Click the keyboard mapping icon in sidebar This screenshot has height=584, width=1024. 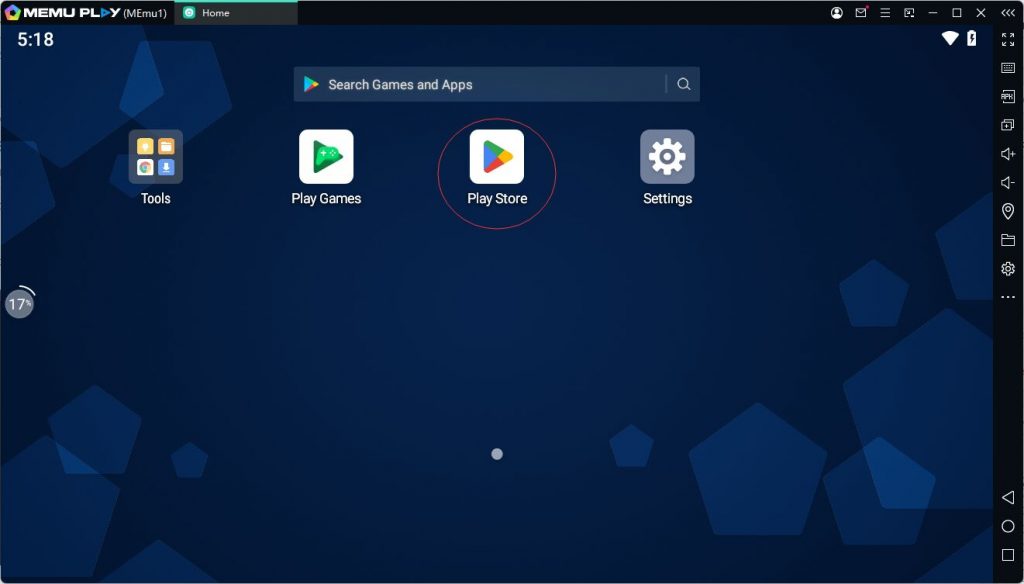(x=1008, y=68)
